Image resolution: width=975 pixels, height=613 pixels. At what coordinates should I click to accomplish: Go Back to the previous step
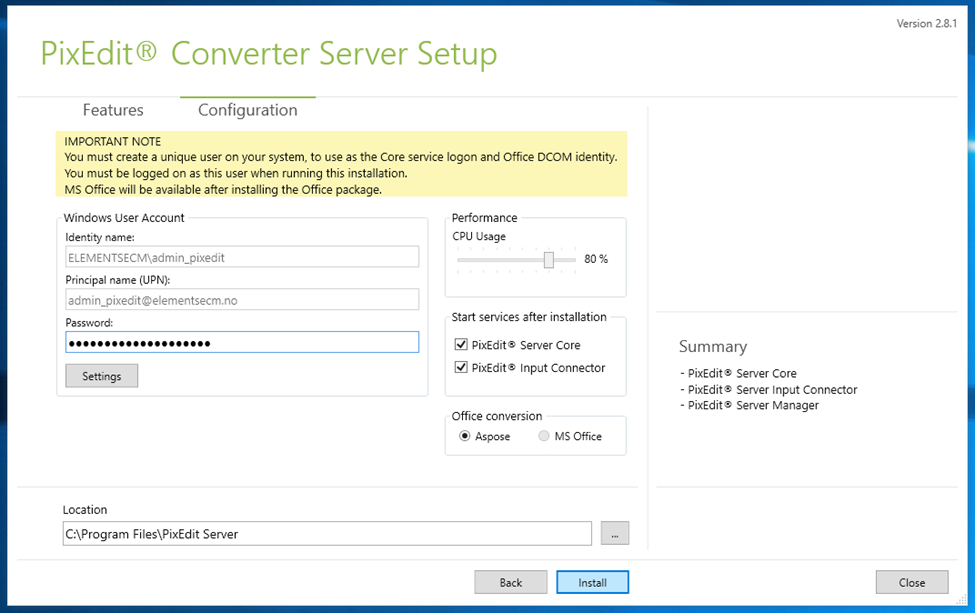[511, 583]
